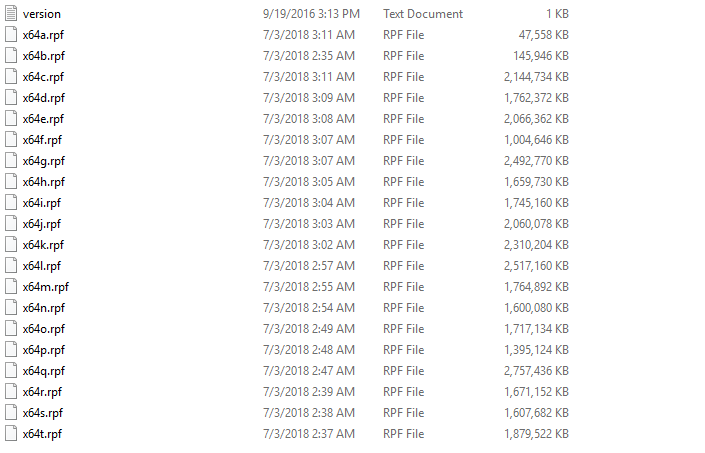Select the x64d.rpf file name
This screenshot has height=453, width=705.
click(44, 98)
